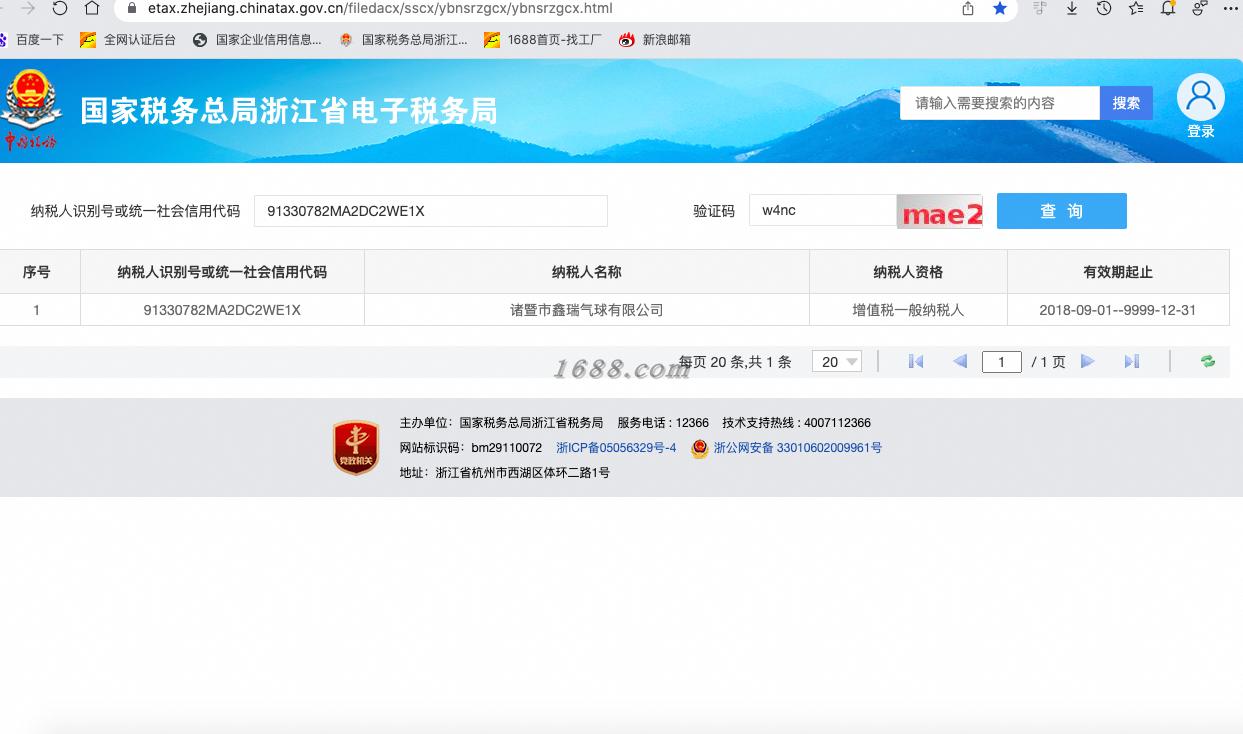Open the 国家税务总局浙江 bookmark
Screen dimensions: 1243x734
click(403, 40)
